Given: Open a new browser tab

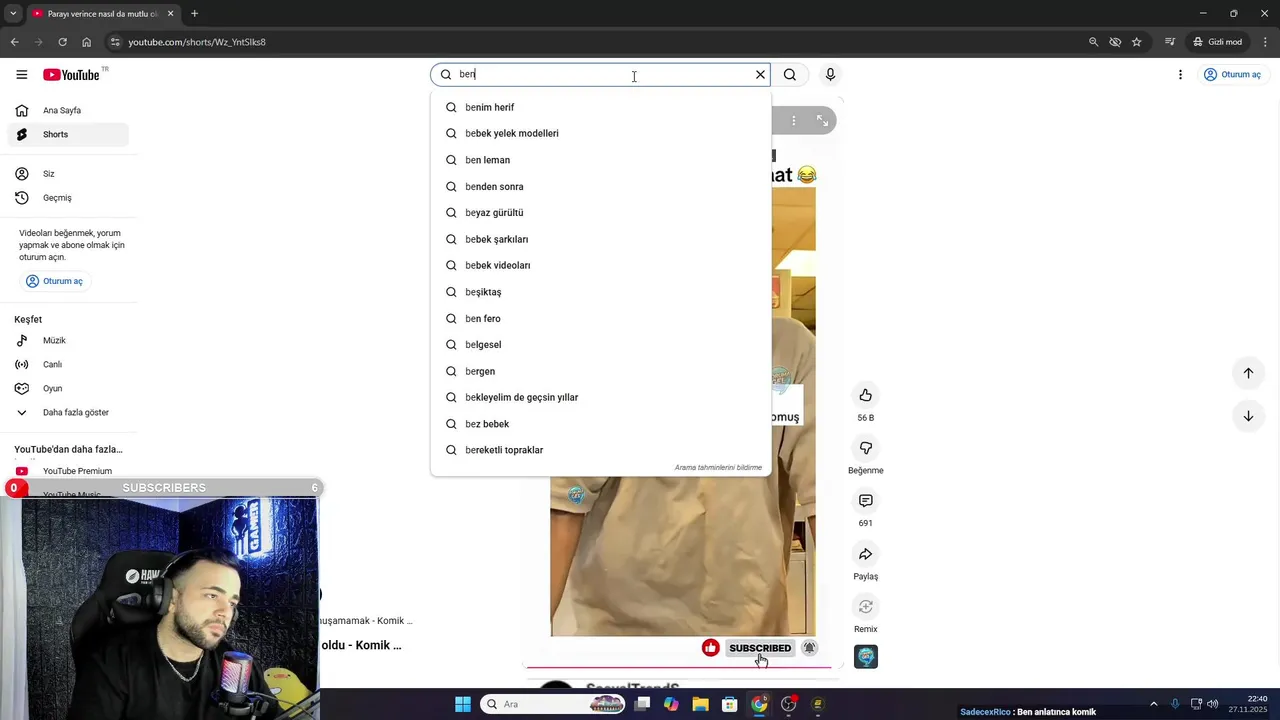Looking at the screenshot, I should click(x=194, y=14).
